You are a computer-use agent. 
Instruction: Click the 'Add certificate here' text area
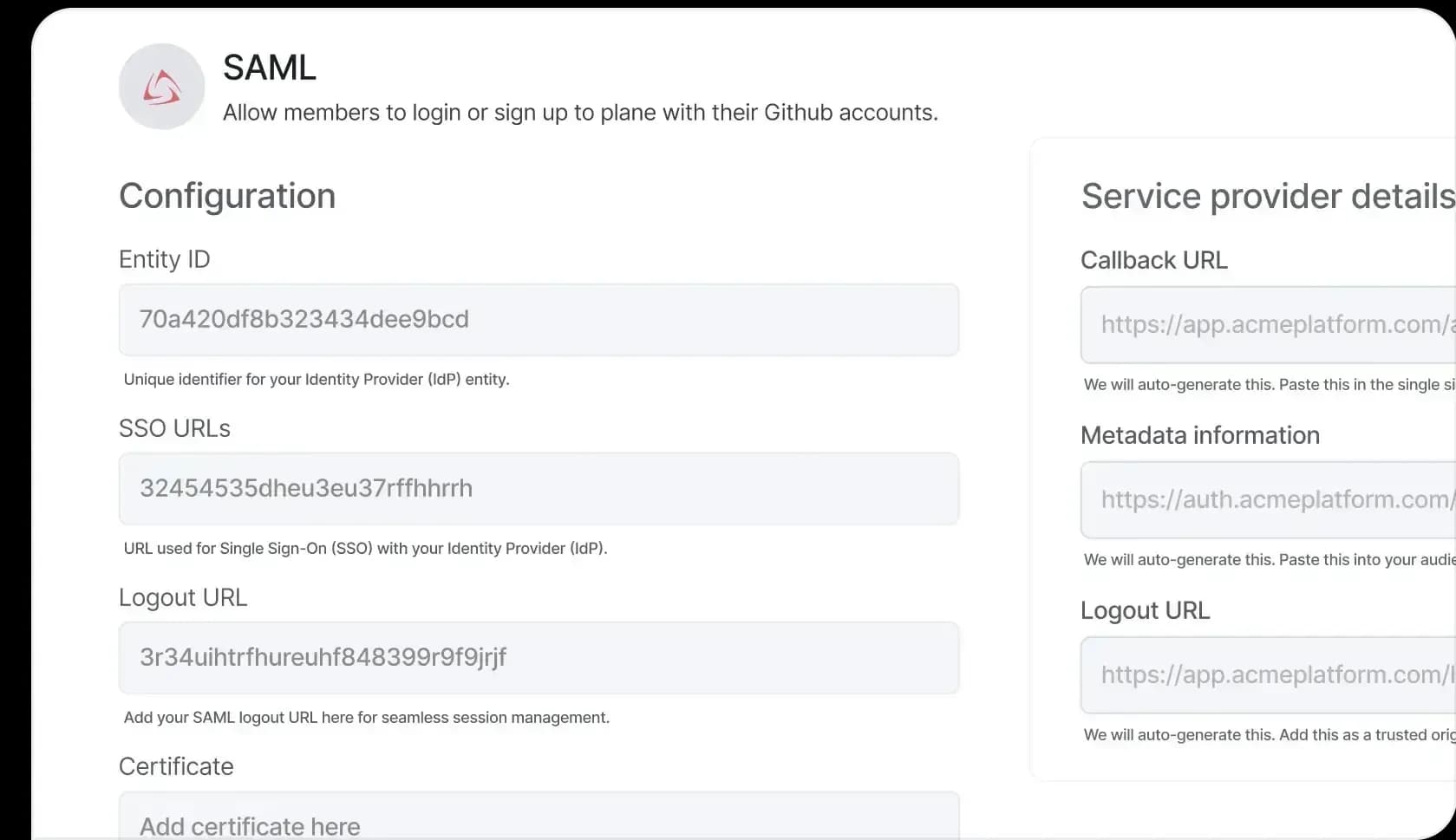point(538,824)
